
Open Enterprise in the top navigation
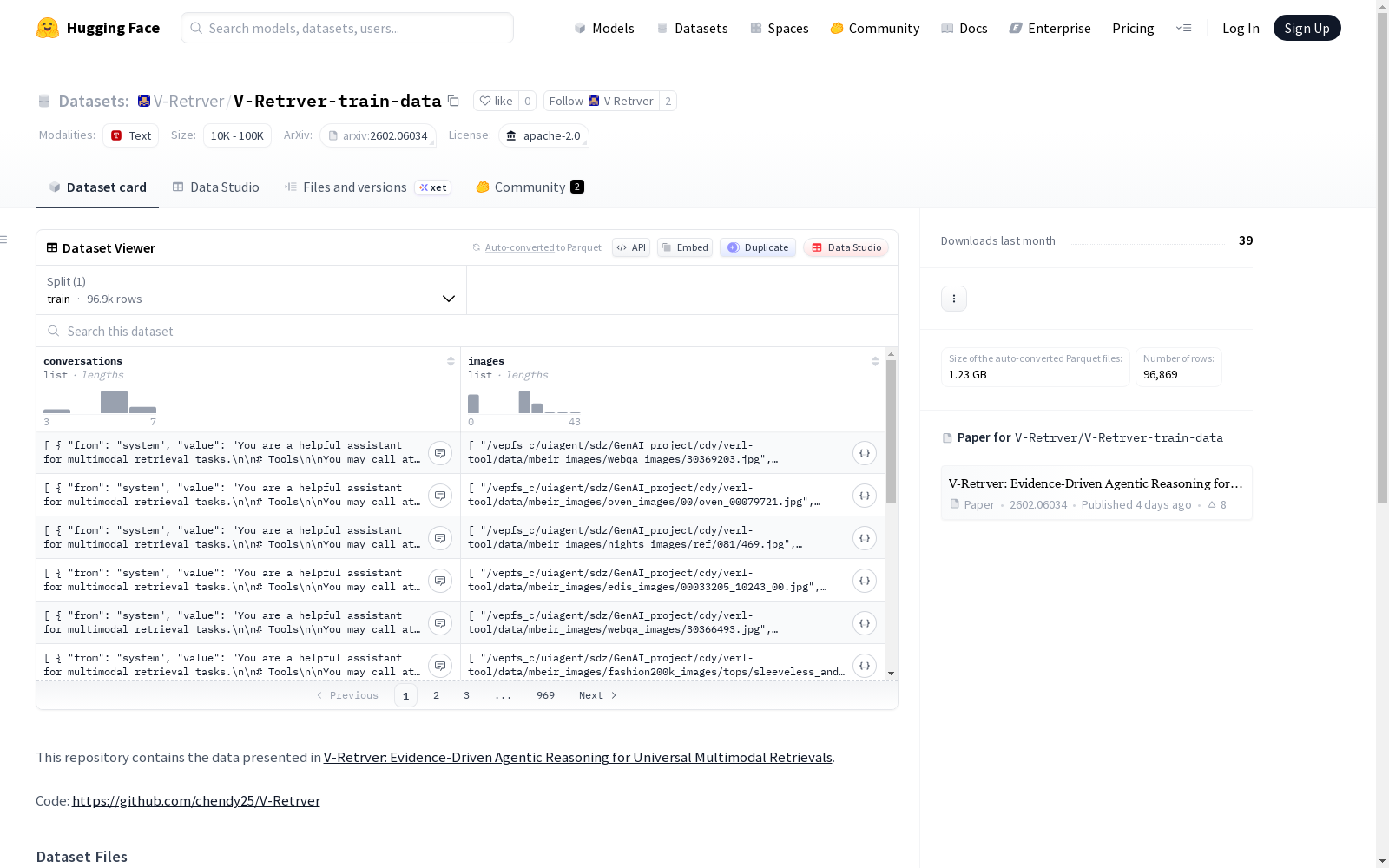tap(1050, 28)
